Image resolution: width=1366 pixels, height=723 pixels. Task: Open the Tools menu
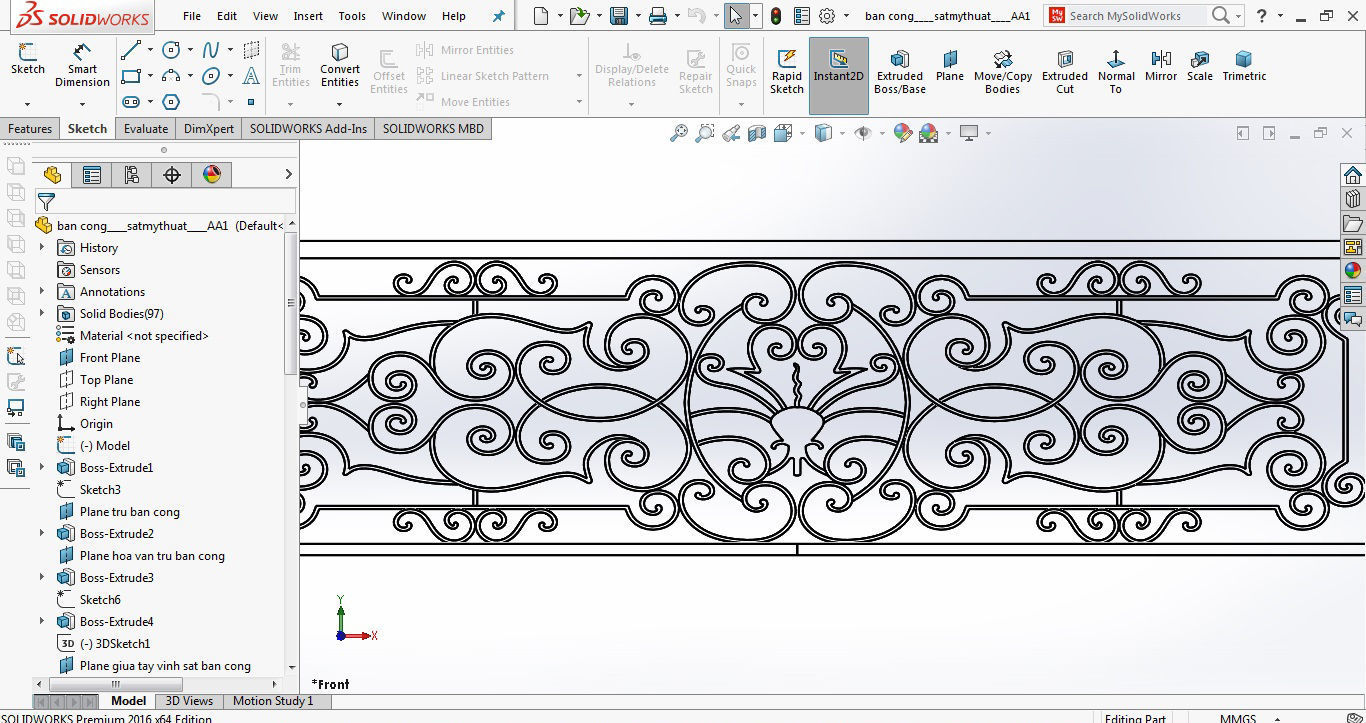[x=352, y=16]
